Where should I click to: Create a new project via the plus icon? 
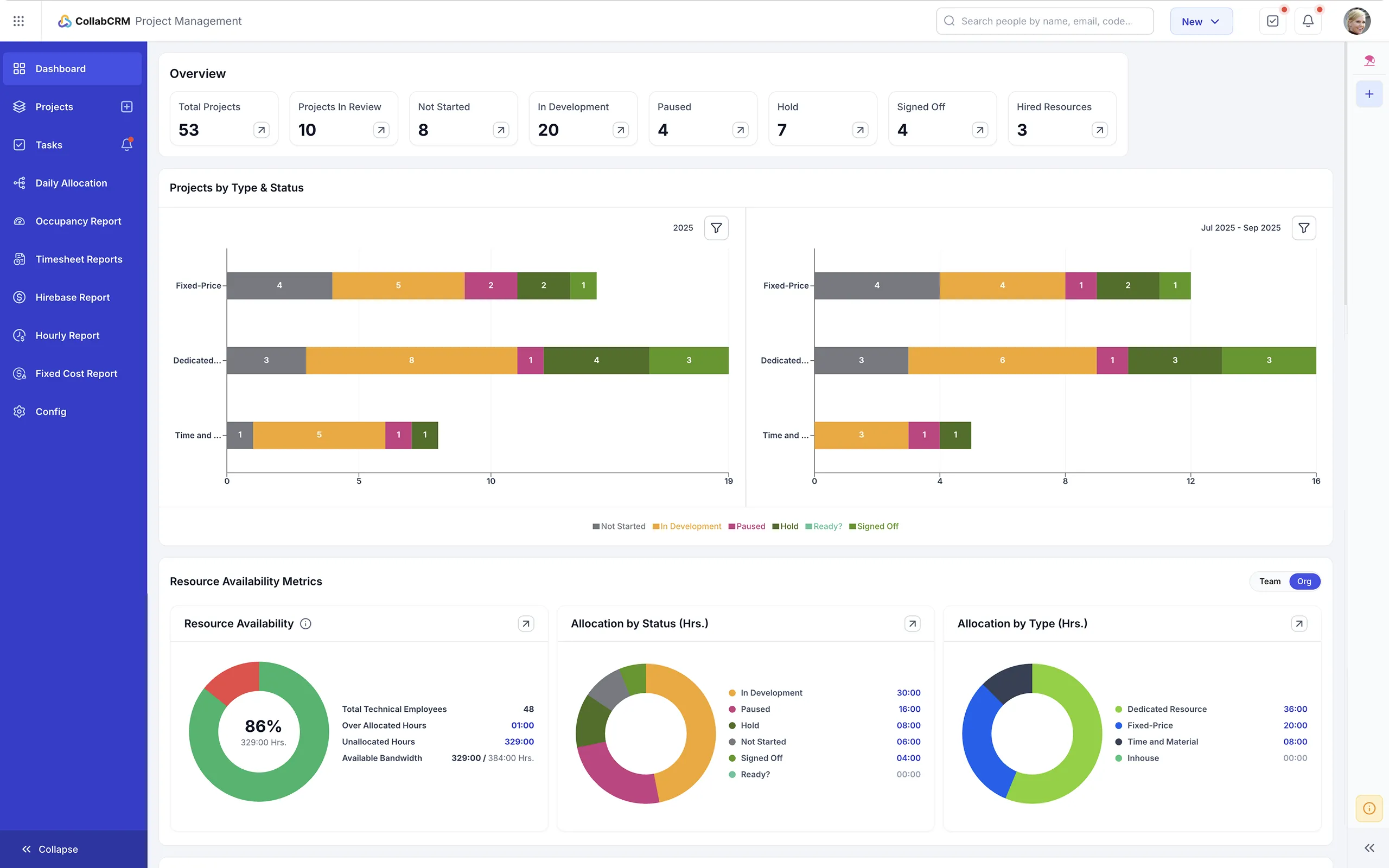tap(126, 107)
